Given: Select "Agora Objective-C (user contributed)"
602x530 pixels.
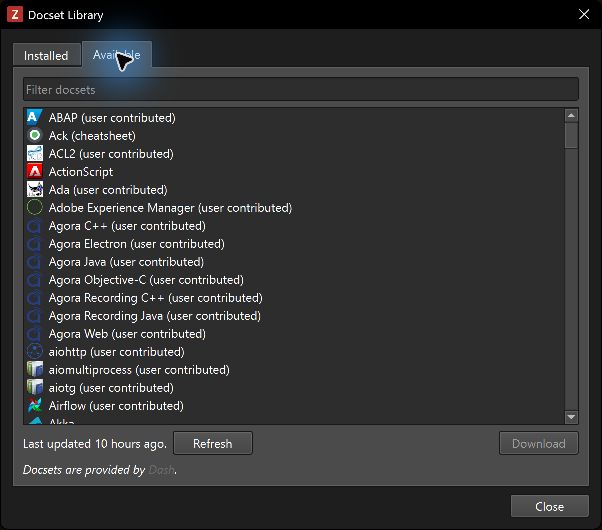Looking at the screenshot, I should (x=294, y=280).
